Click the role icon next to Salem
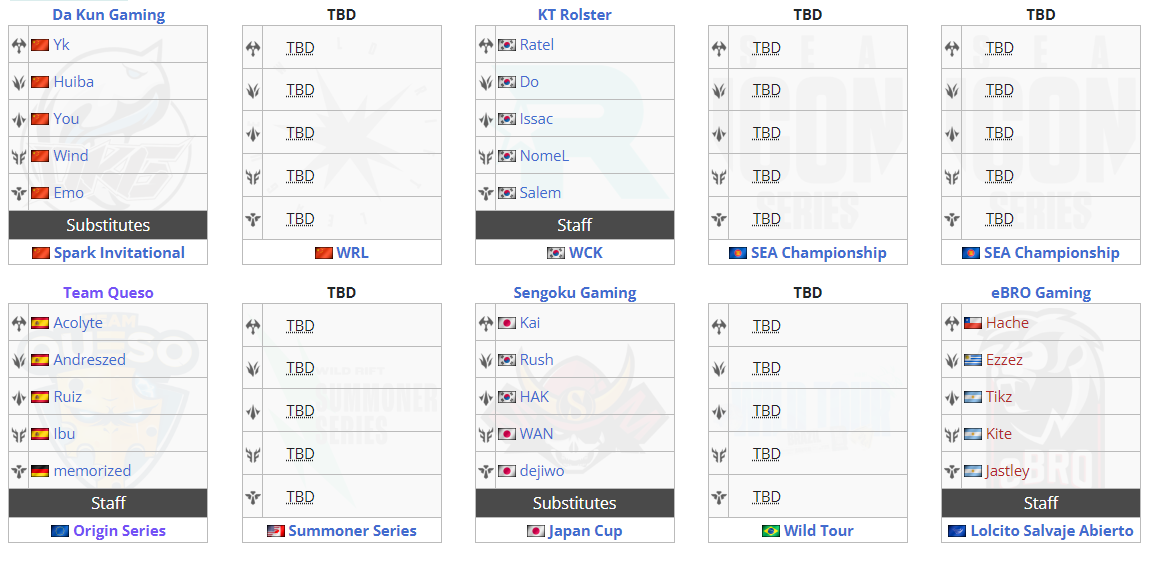 [x=485, y=193]
